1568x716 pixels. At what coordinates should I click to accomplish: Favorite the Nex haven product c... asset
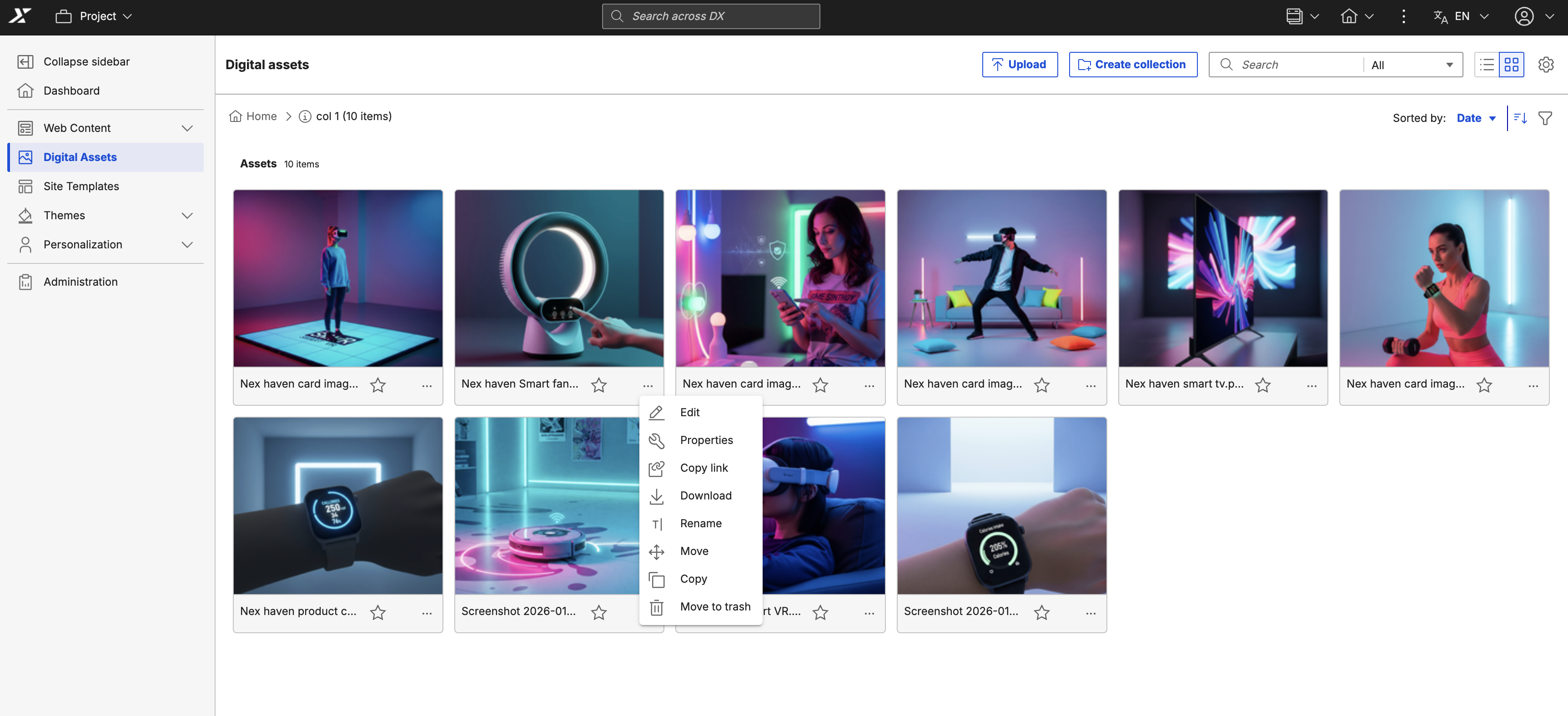[x=378, y=612]
